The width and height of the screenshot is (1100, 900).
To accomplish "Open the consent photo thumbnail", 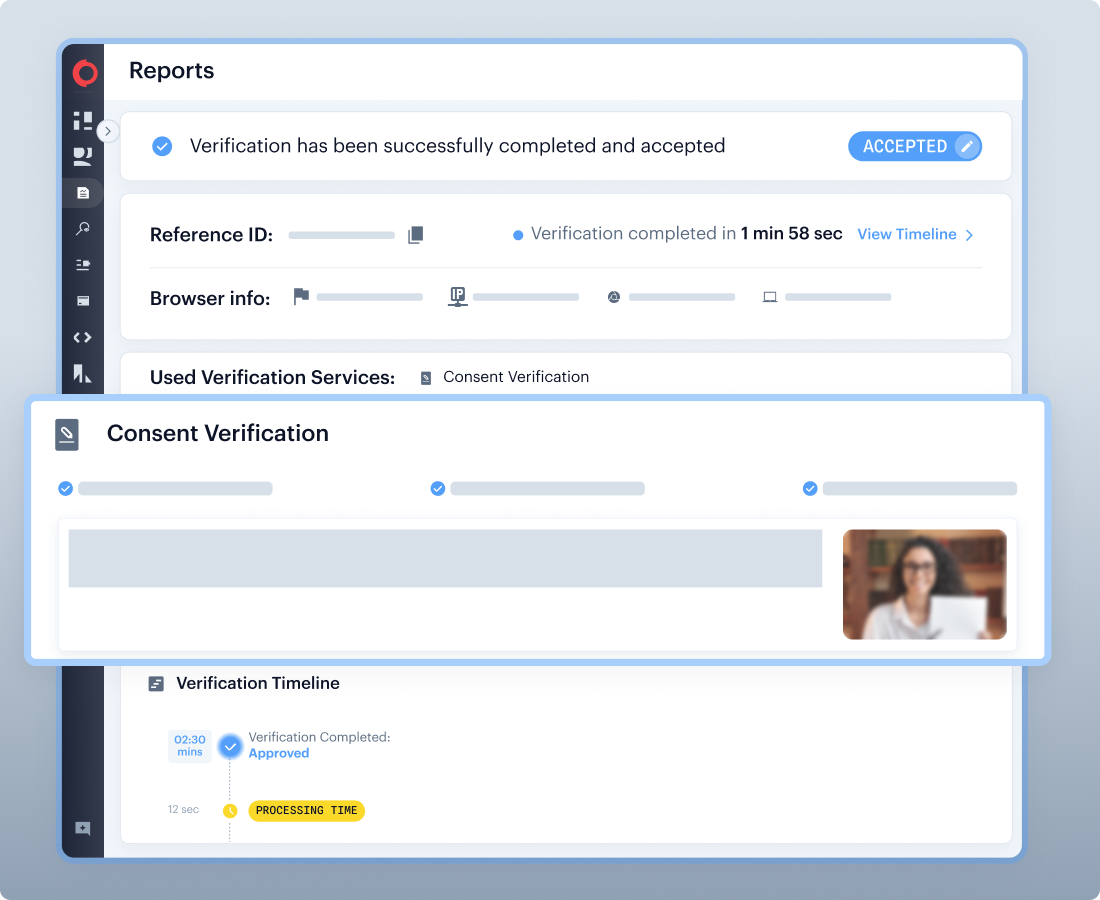I will [x=924, y=584].
